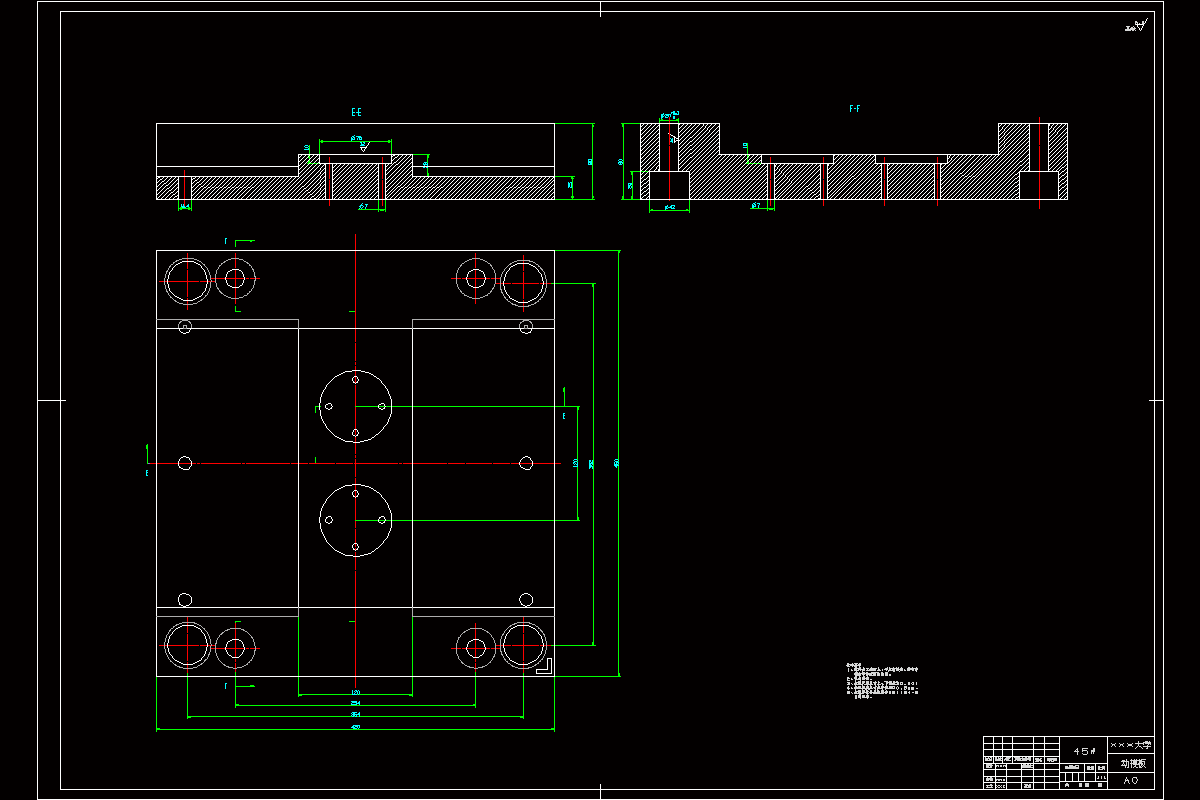Select the 450 overall height dimension
1200x800 pixels.
click(616, 463)
